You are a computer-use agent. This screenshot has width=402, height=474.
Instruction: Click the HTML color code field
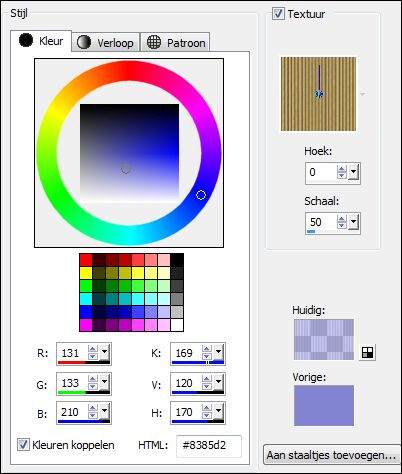click(x=209, y=446)
